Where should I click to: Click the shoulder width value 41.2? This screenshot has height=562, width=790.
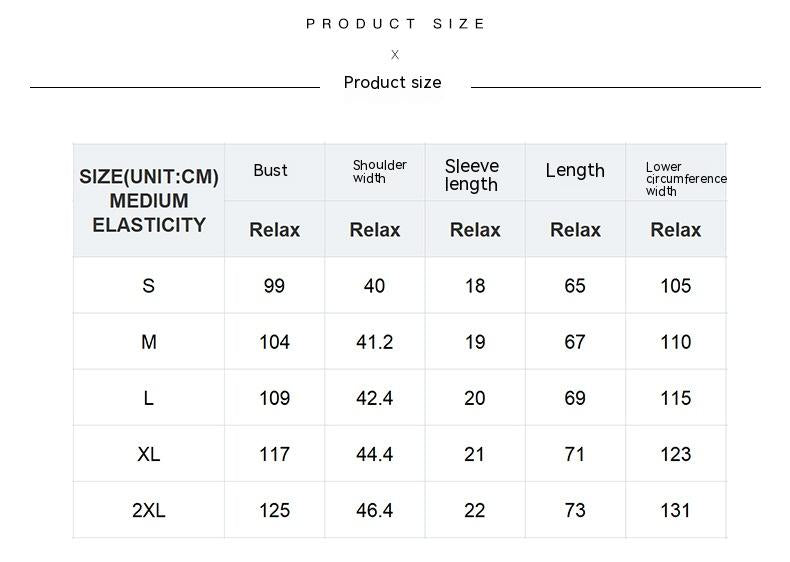374,342
